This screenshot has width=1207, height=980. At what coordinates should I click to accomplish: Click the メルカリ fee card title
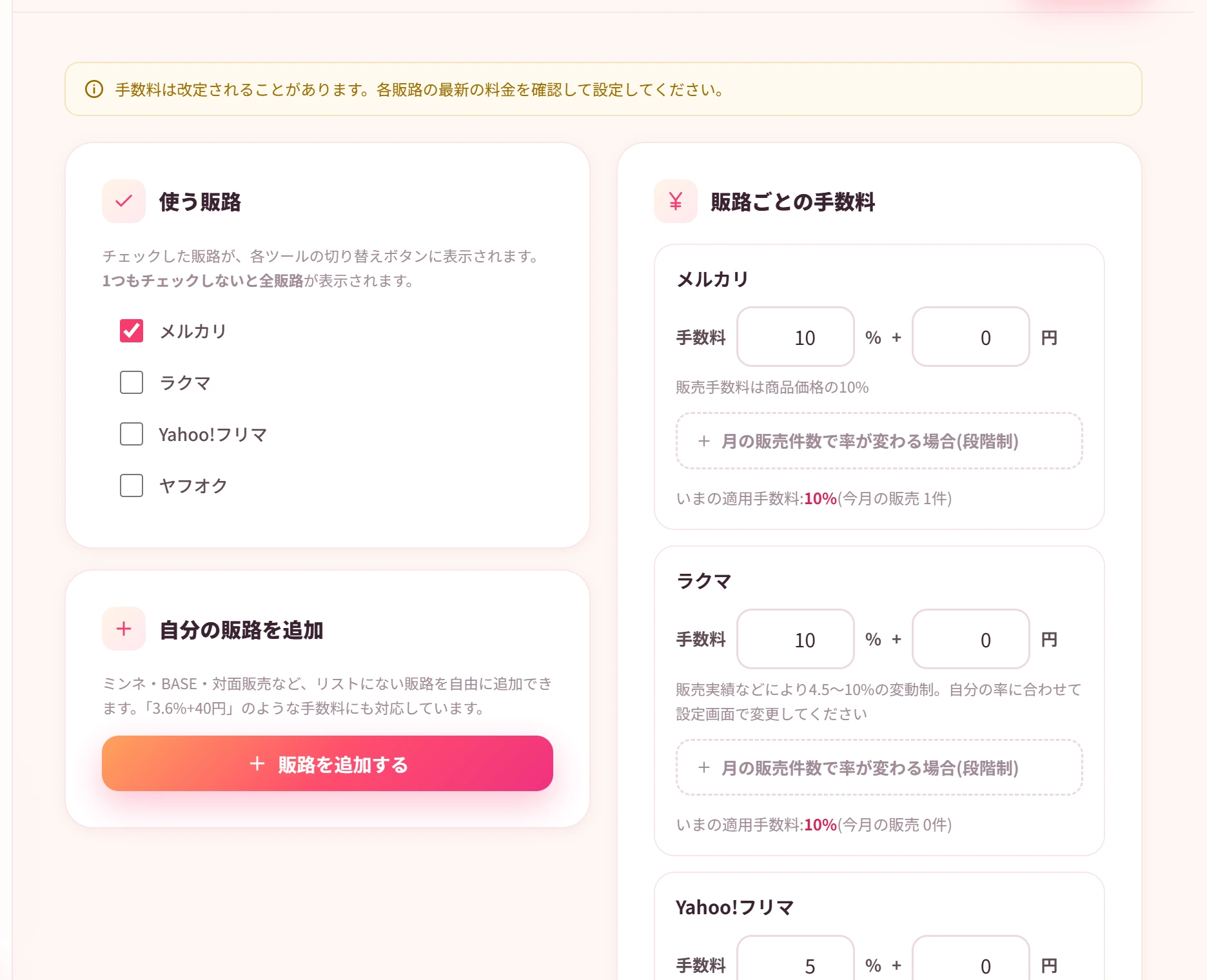point(712,279)
